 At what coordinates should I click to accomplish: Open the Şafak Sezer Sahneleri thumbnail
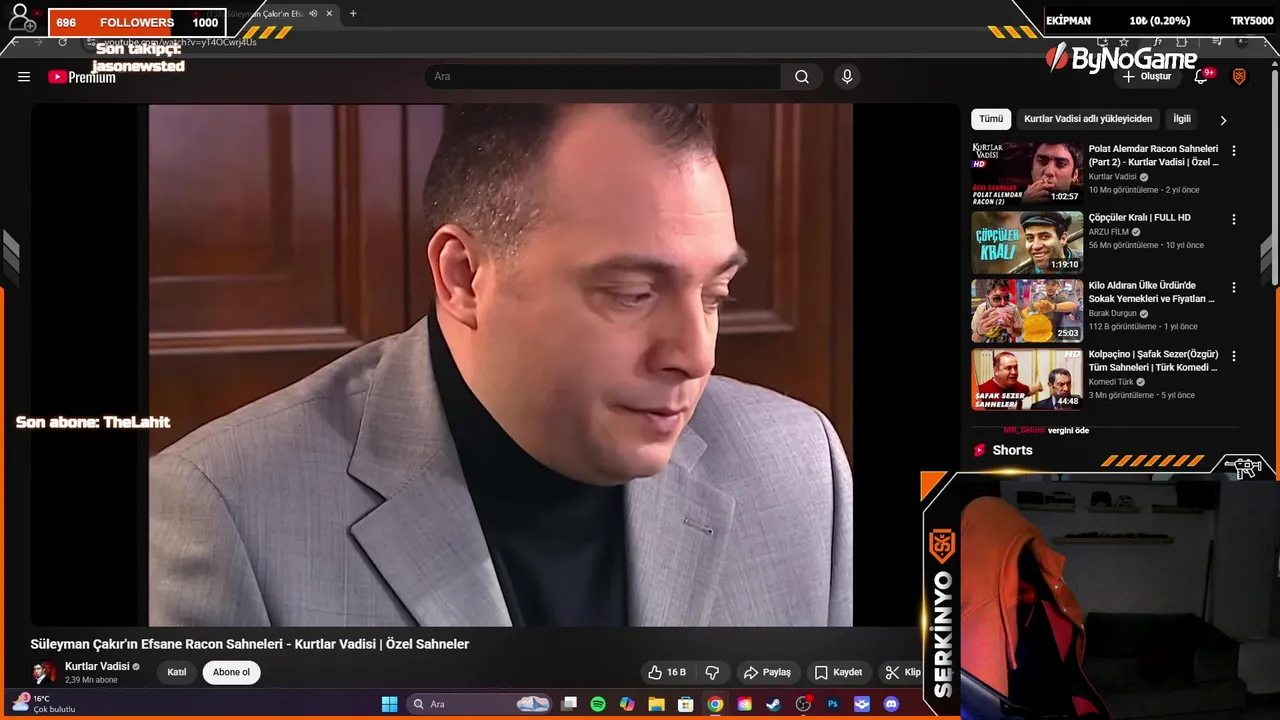tap(1027, 379)
